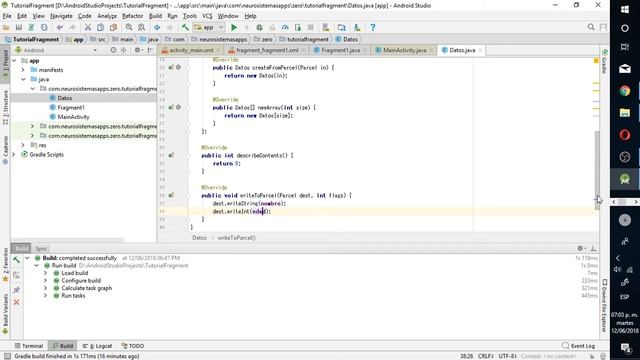Open the Build menu
The width and height of the screenshot is (640, 360).
(155, 16)
